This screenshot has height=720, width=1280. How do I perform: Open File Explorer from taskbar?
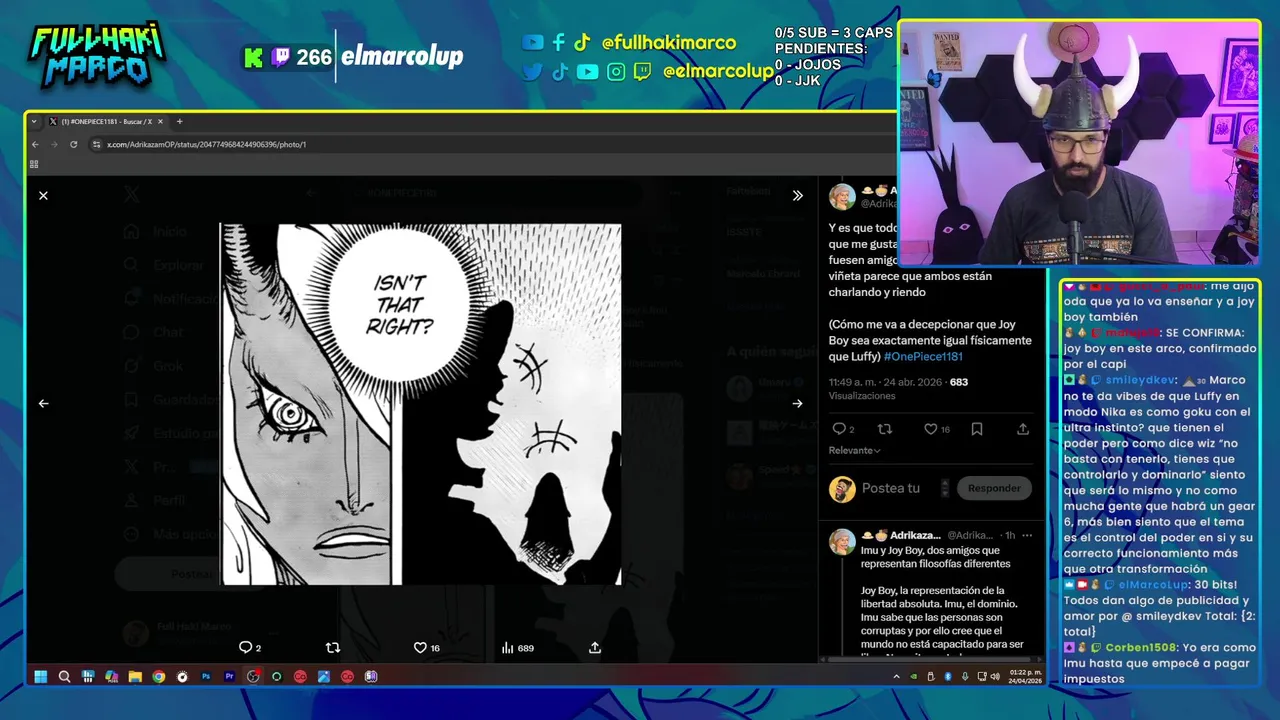point(135,677)
